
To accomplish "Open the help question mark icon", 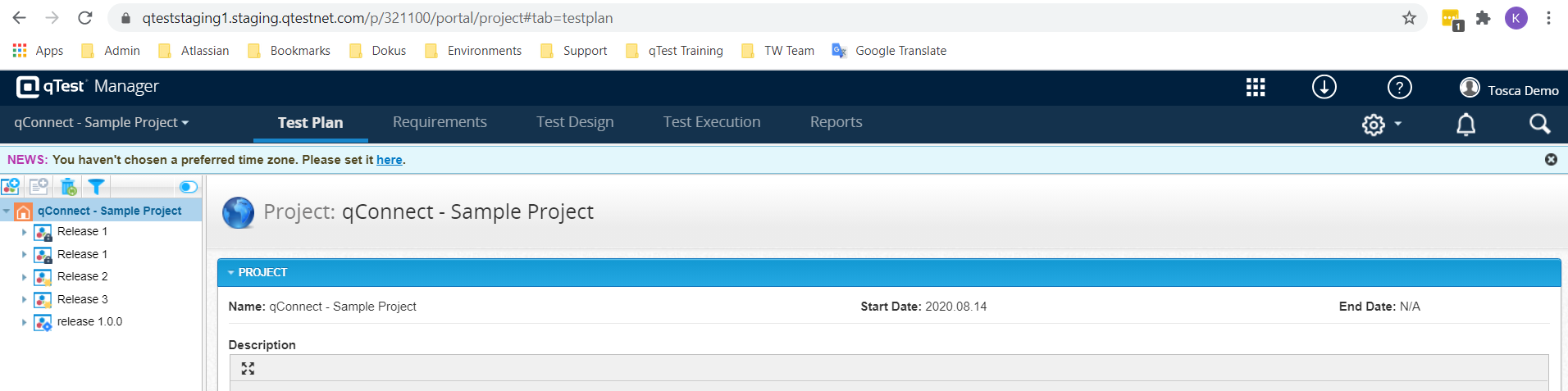I will point(1400,87).
